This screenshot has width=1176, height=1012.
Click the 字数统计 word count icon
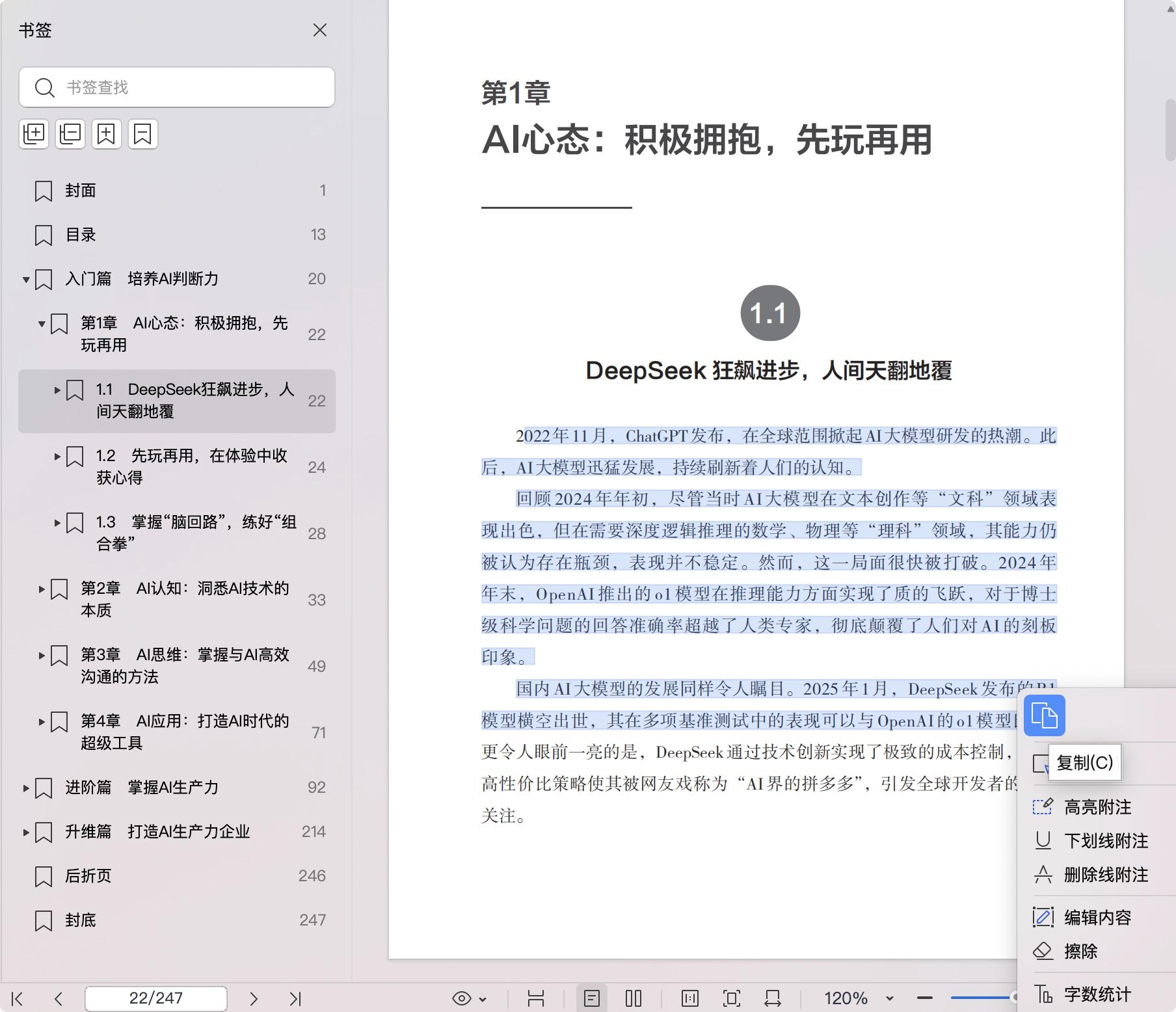1043,994
